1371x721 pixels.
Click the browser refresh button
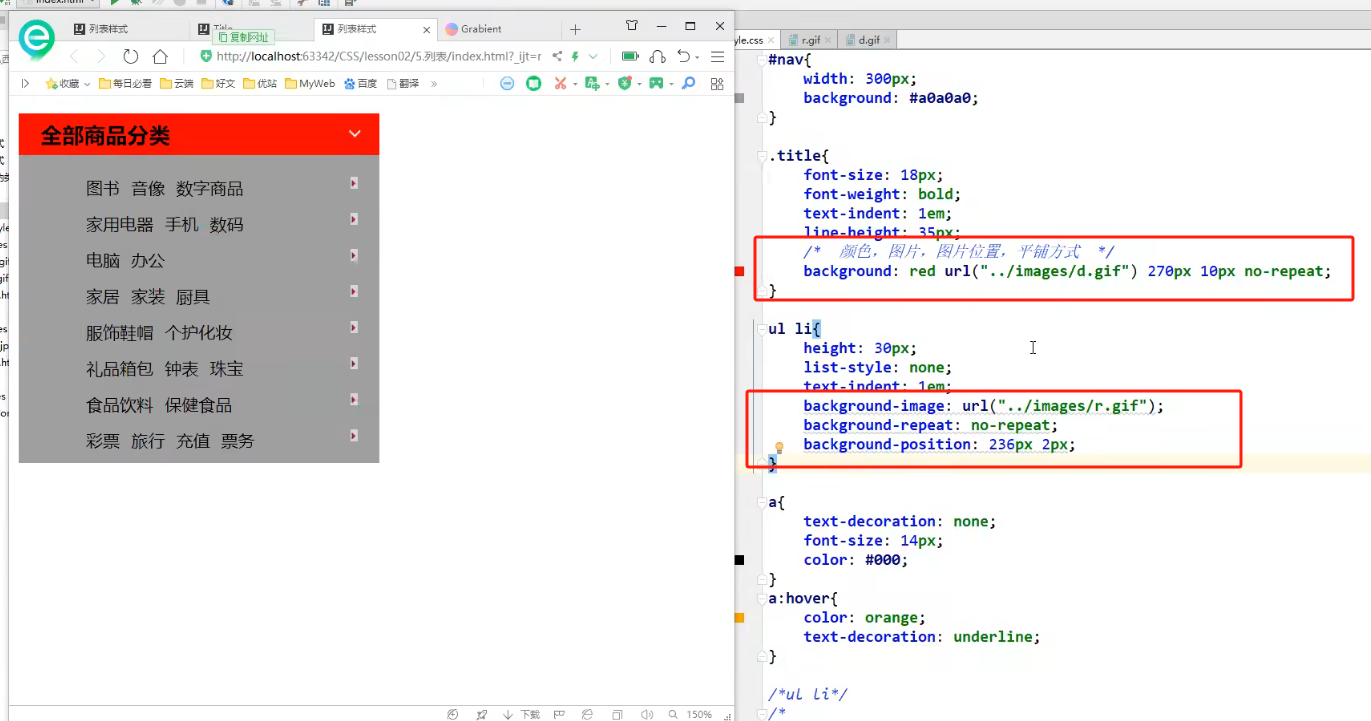(131, 57)
